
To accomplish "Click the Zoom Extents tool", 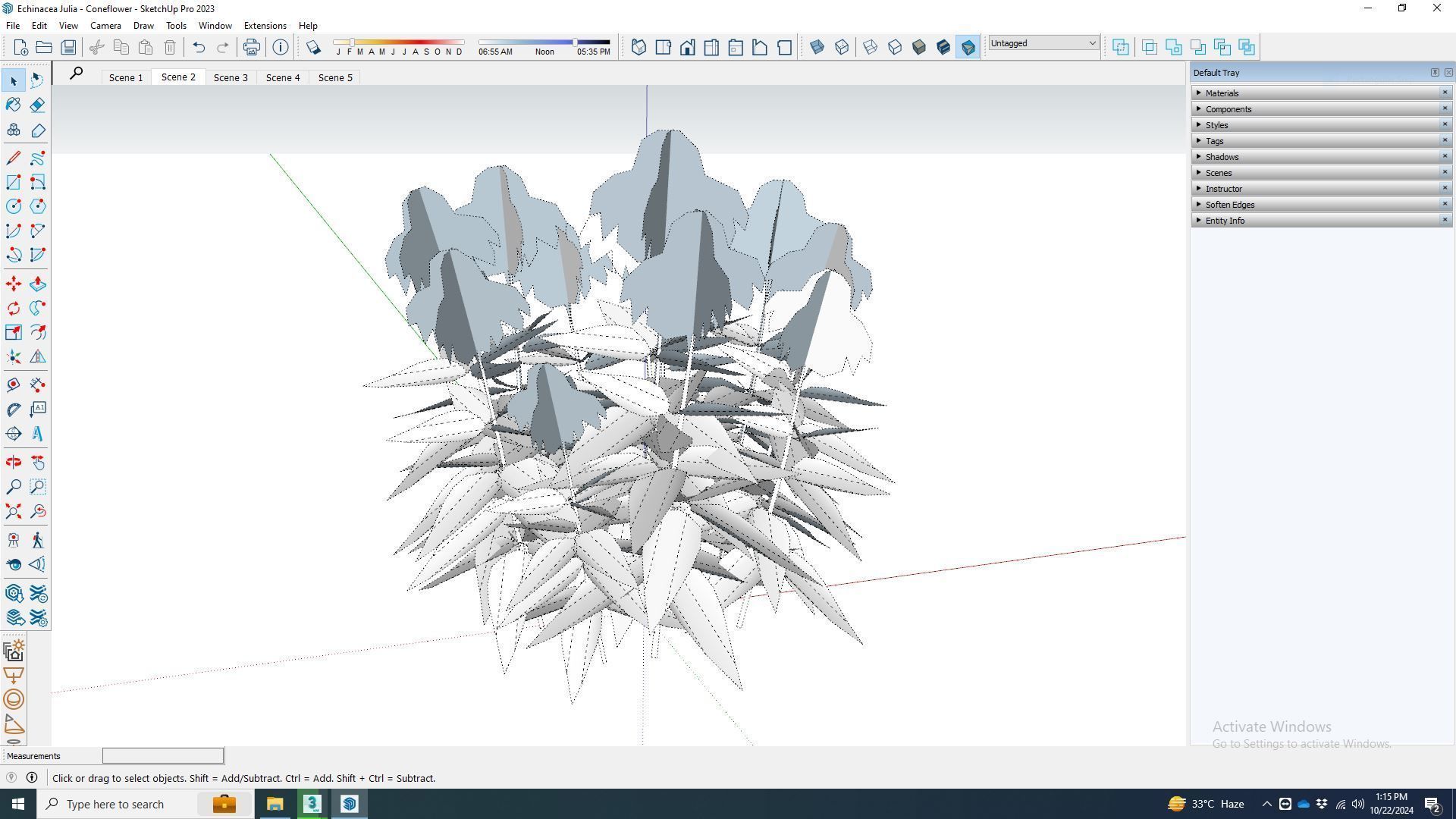I will coord(14,511).
